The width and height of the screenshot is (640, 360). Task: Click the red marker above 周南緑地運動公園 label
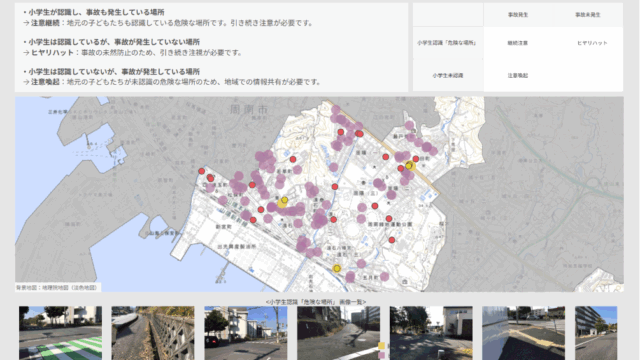389,219
